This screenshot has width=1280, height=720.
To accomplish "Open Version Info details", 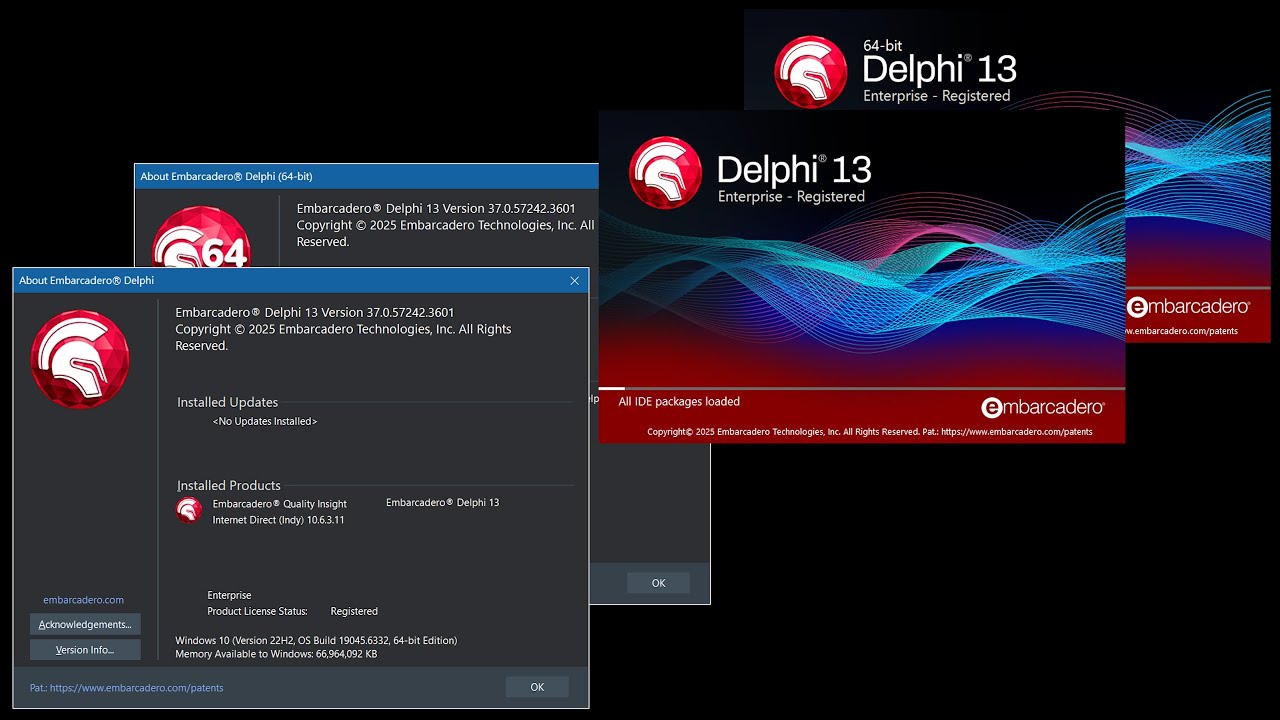I will click(x=85, y=650).
